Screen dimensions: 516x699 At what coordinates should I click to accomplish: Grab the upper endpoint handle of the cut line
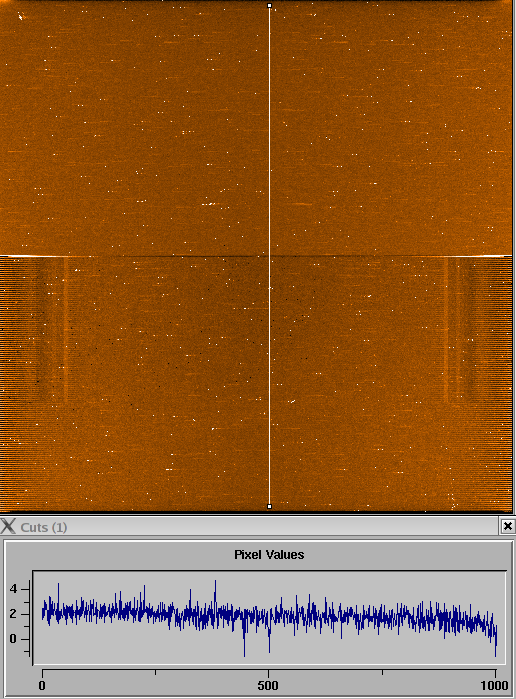(x=269, y=6)
